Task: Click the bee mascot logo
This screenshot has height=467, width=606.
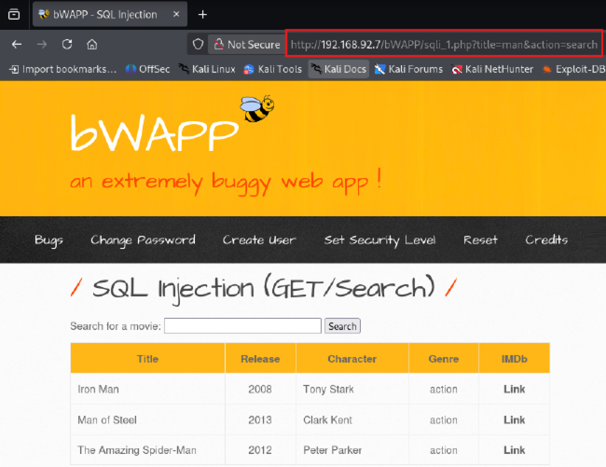Action: tap(257, 109)
